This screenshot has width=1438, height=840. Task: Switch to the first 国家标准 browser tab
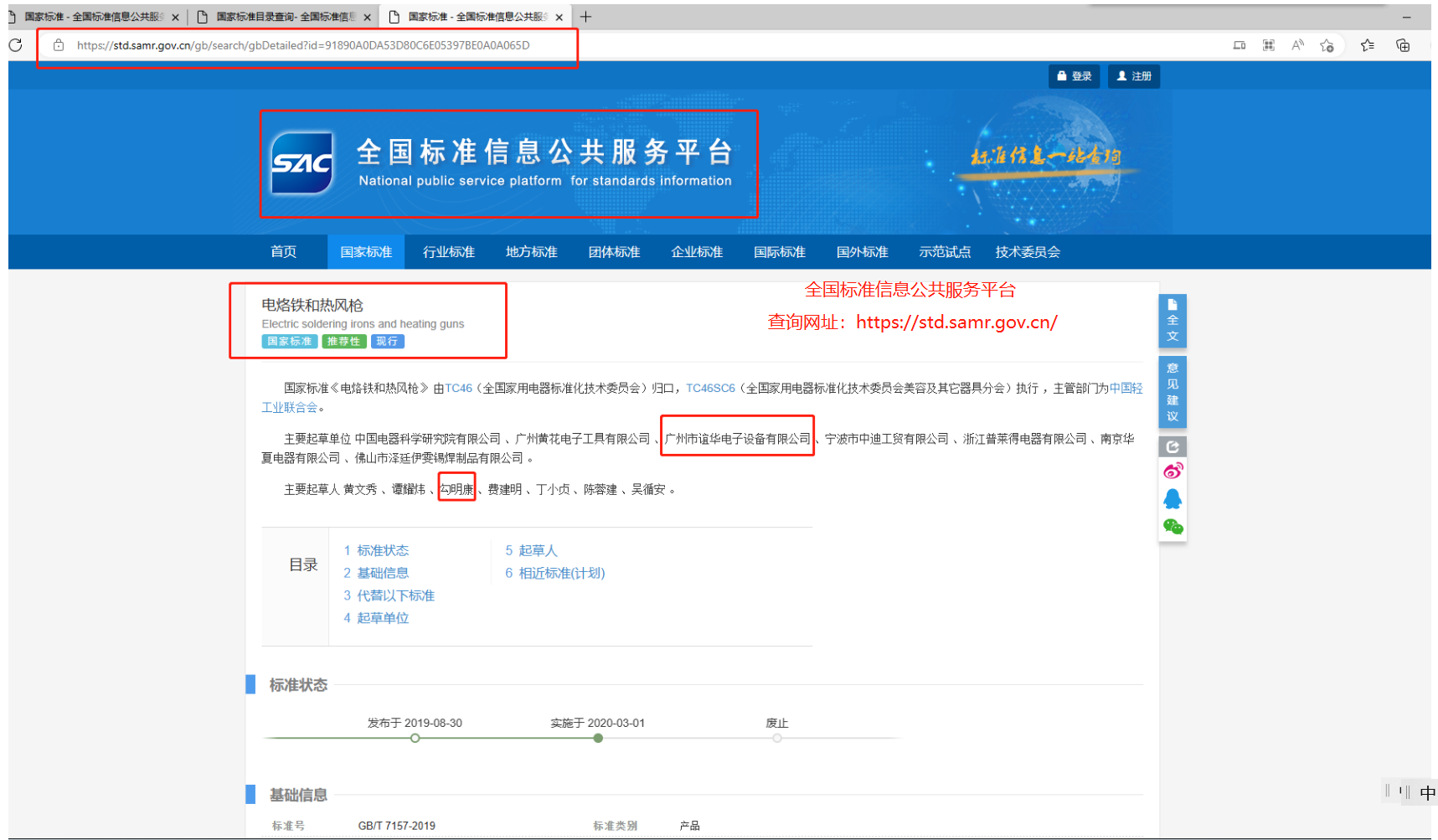click(92, 17)
